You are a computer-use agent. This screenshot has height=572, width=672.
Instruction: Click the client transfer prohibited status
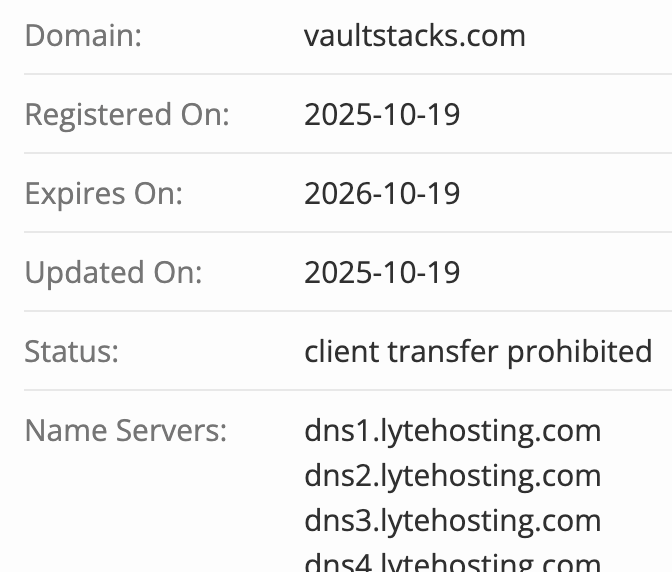[478, 351]
